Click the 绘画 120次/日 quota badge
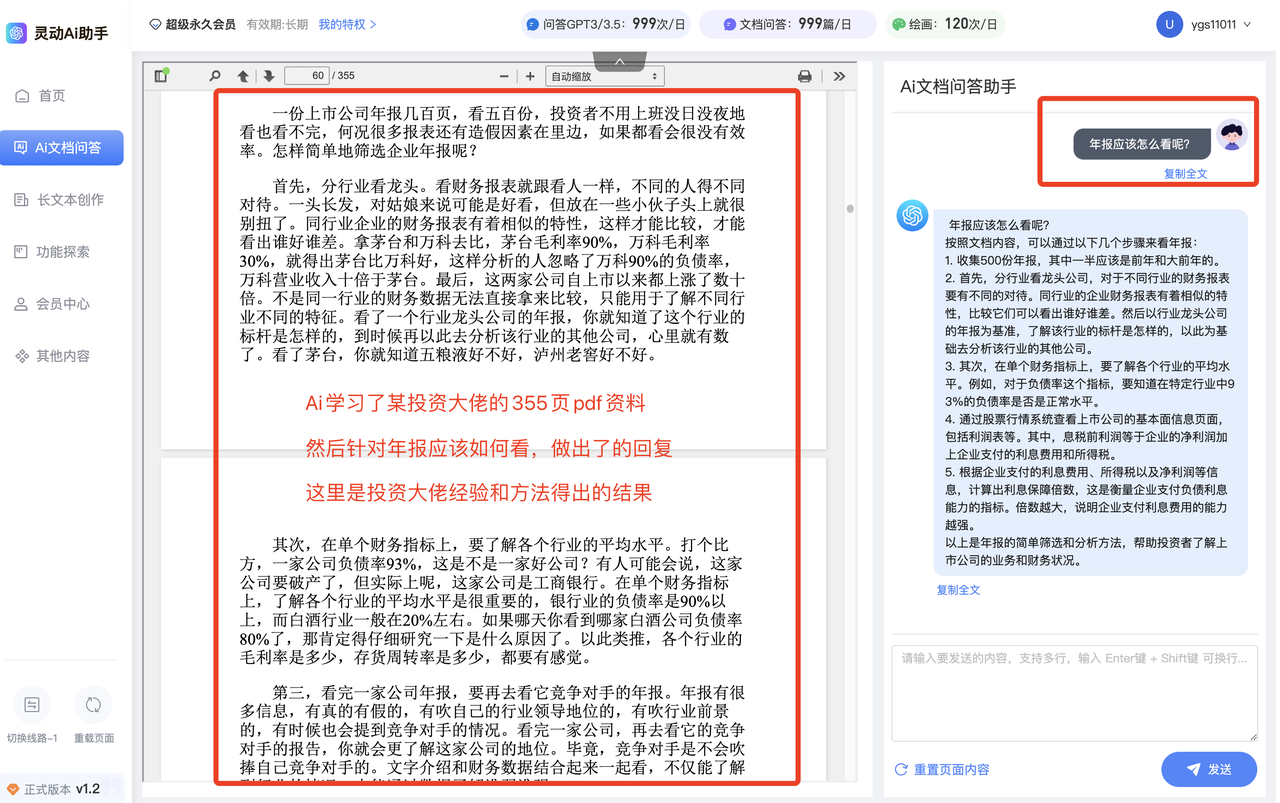This screenshot has width=1280, height=803. 944,24
